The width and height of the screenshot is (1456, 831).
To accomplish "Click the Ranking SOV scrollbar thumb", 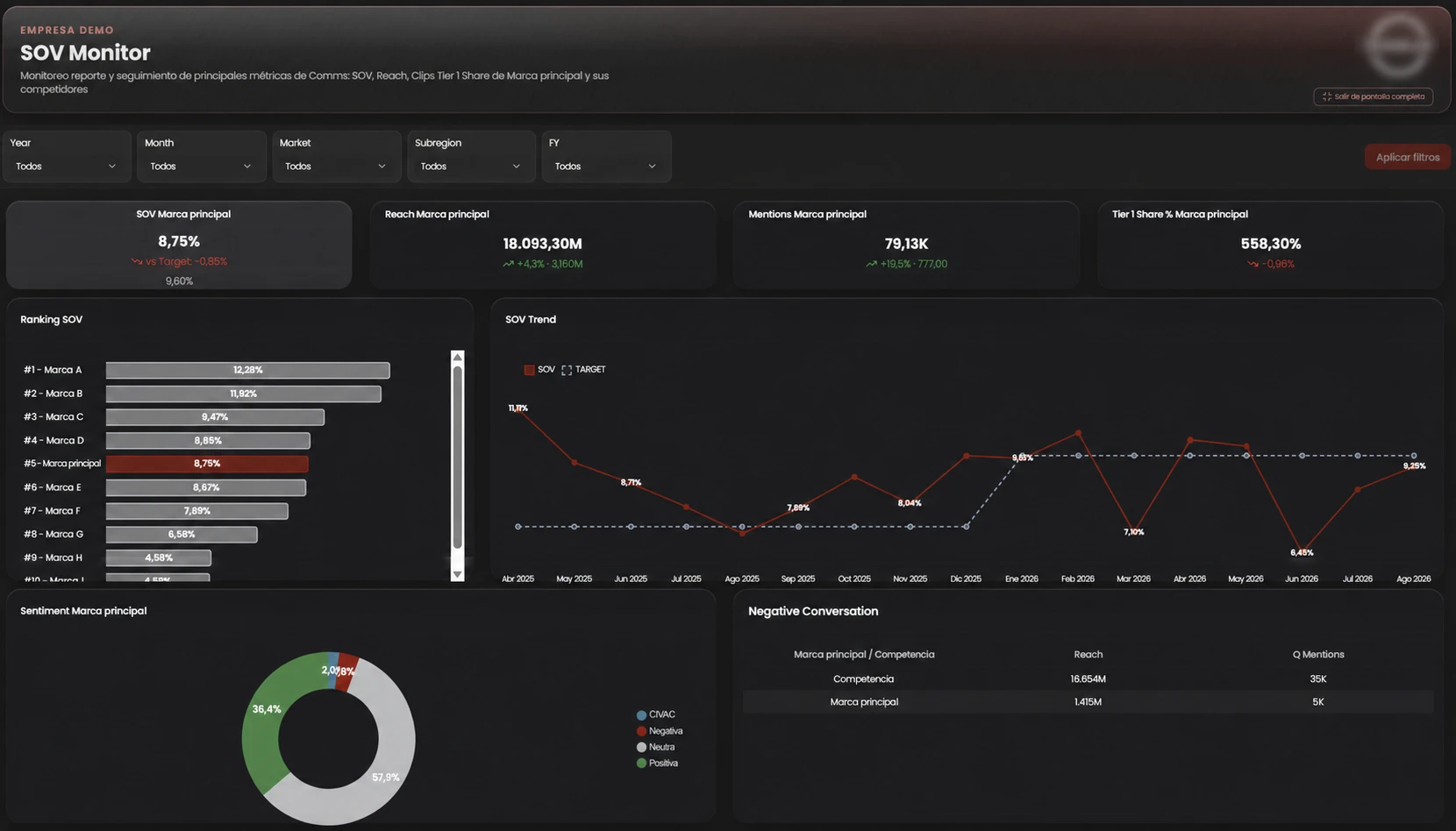I will (x=457, y=458).
